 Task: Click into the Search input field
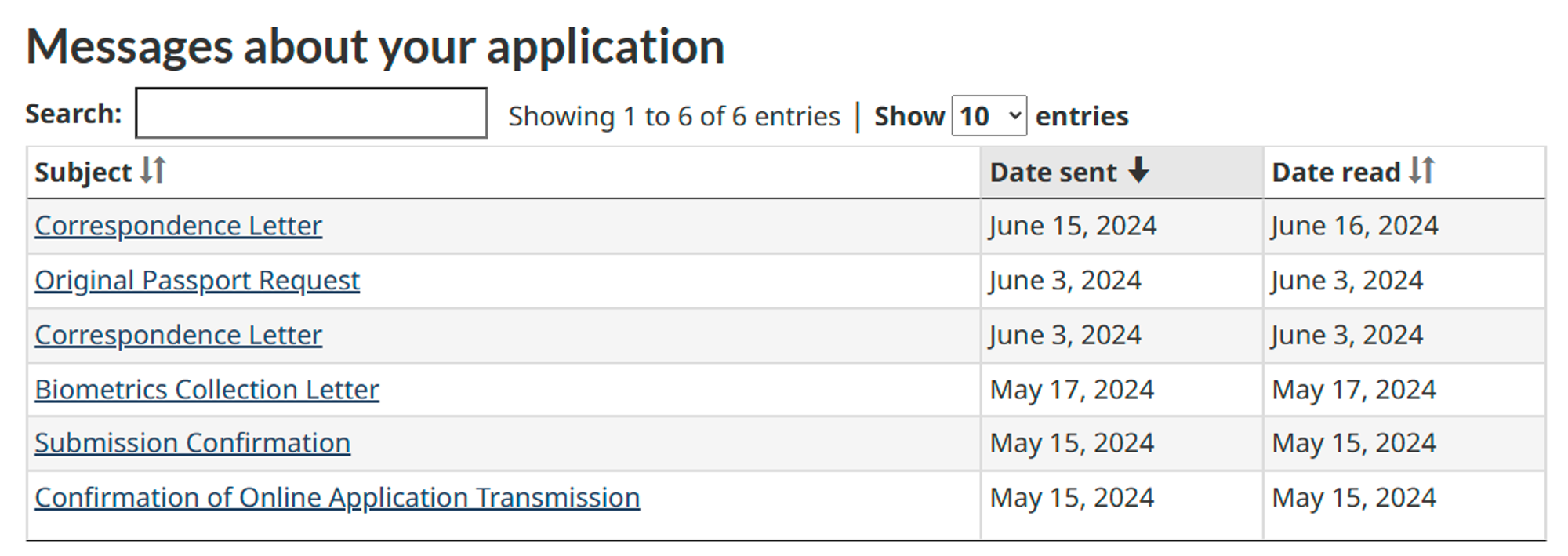tap(311, 114)
